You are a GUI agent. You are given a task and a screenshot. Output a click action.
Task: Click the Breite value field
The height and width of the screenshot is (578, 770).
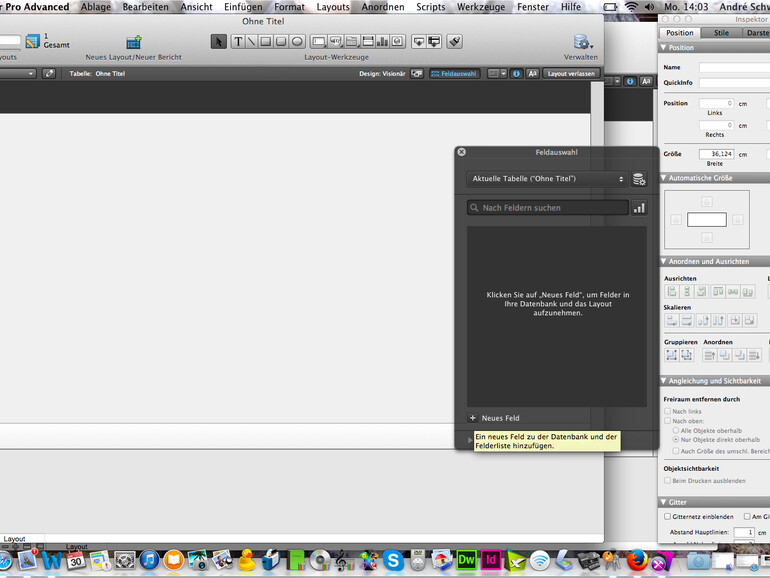pos(716,154)
